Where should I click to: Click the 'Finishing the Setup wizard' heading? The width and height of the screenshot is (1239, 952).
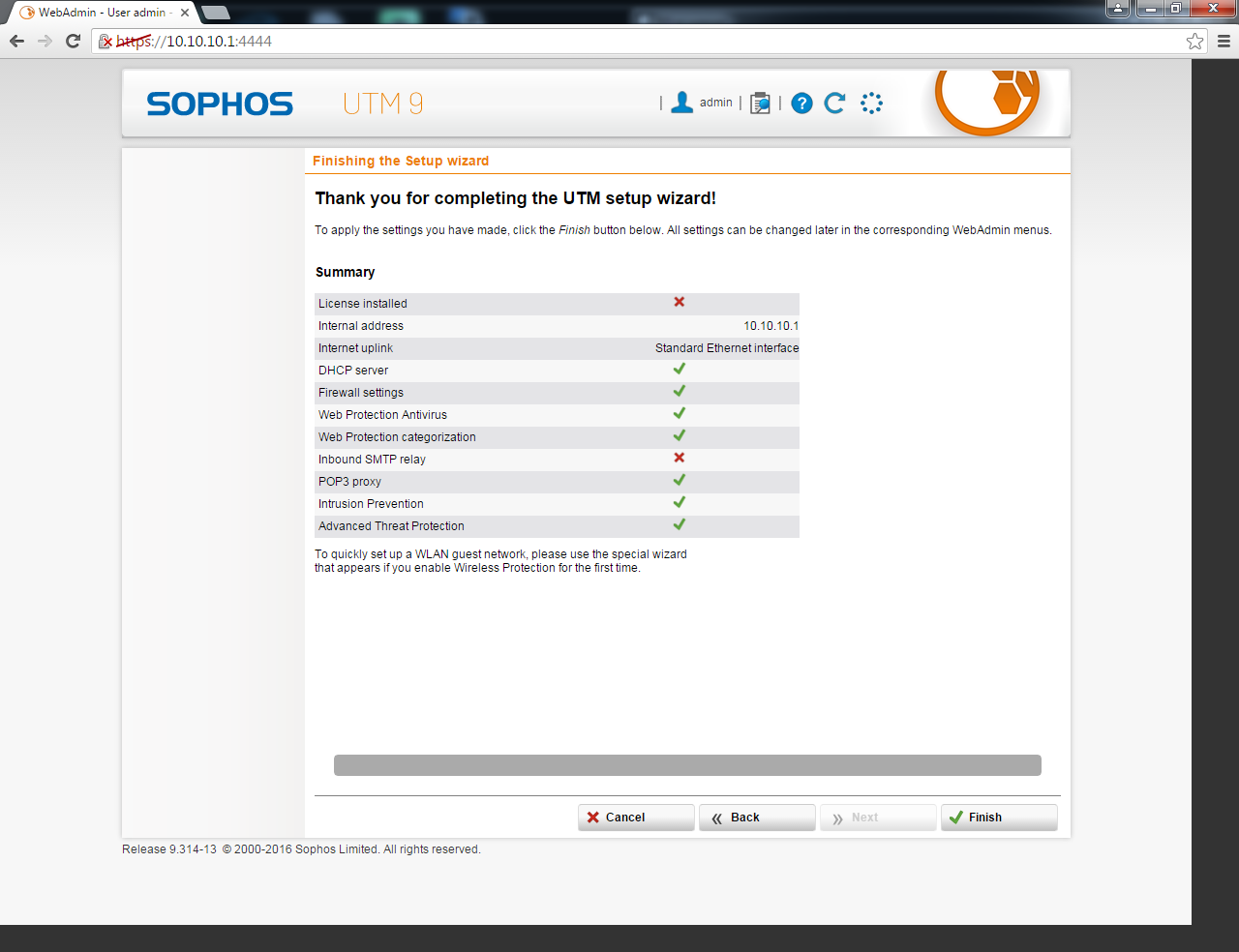(401, 161)
